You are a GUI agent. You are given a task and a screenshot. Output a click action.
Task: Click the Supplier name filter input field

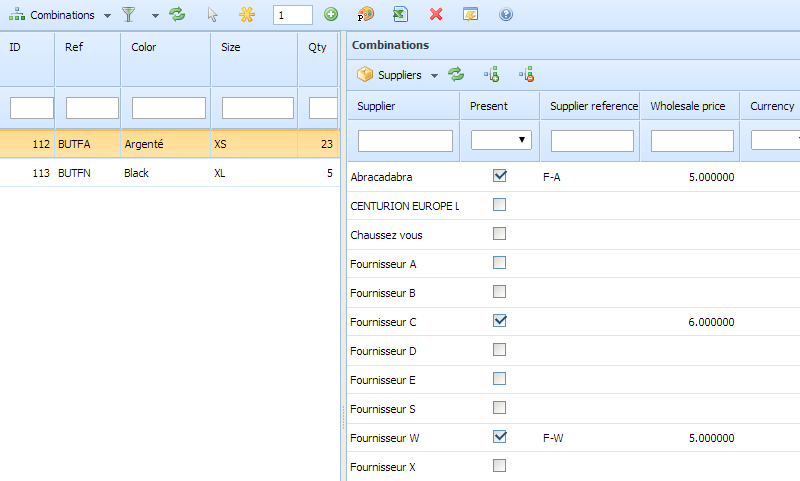[405, 141]
